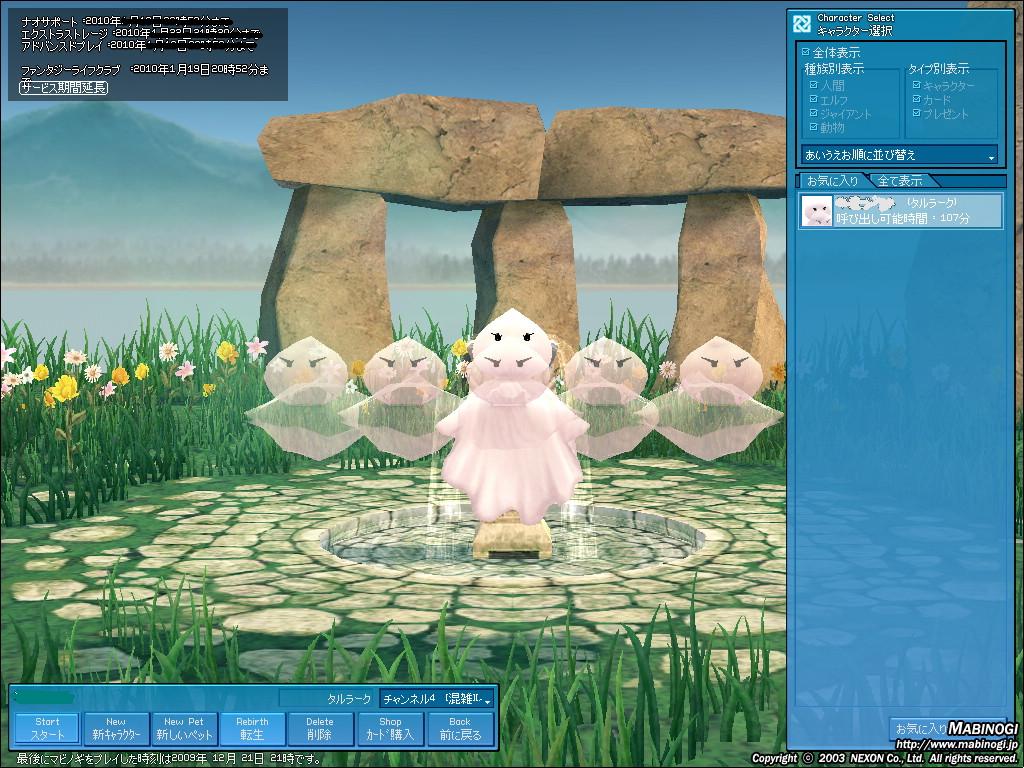1024x768 pixels.
Task: Switch to the お気に入り tab
Action: [x=832, y=181]
